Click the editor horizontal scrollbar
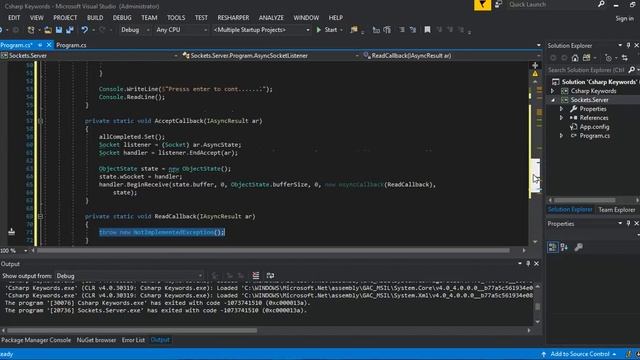The image size is (640, 360). coord(273,251)
